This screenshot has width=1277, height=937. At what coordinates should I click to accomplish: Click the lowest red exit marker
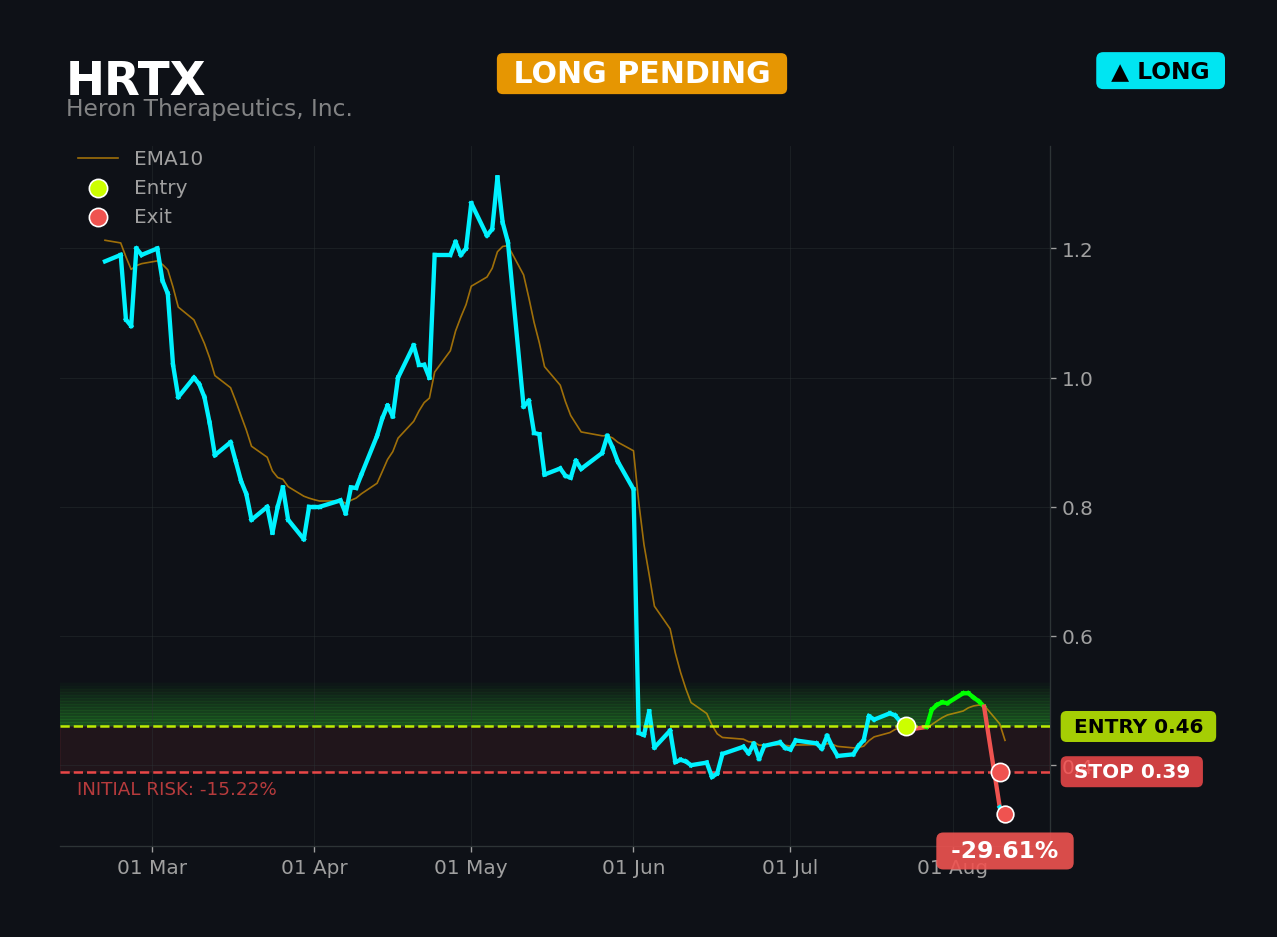(x=1005, y=814)
